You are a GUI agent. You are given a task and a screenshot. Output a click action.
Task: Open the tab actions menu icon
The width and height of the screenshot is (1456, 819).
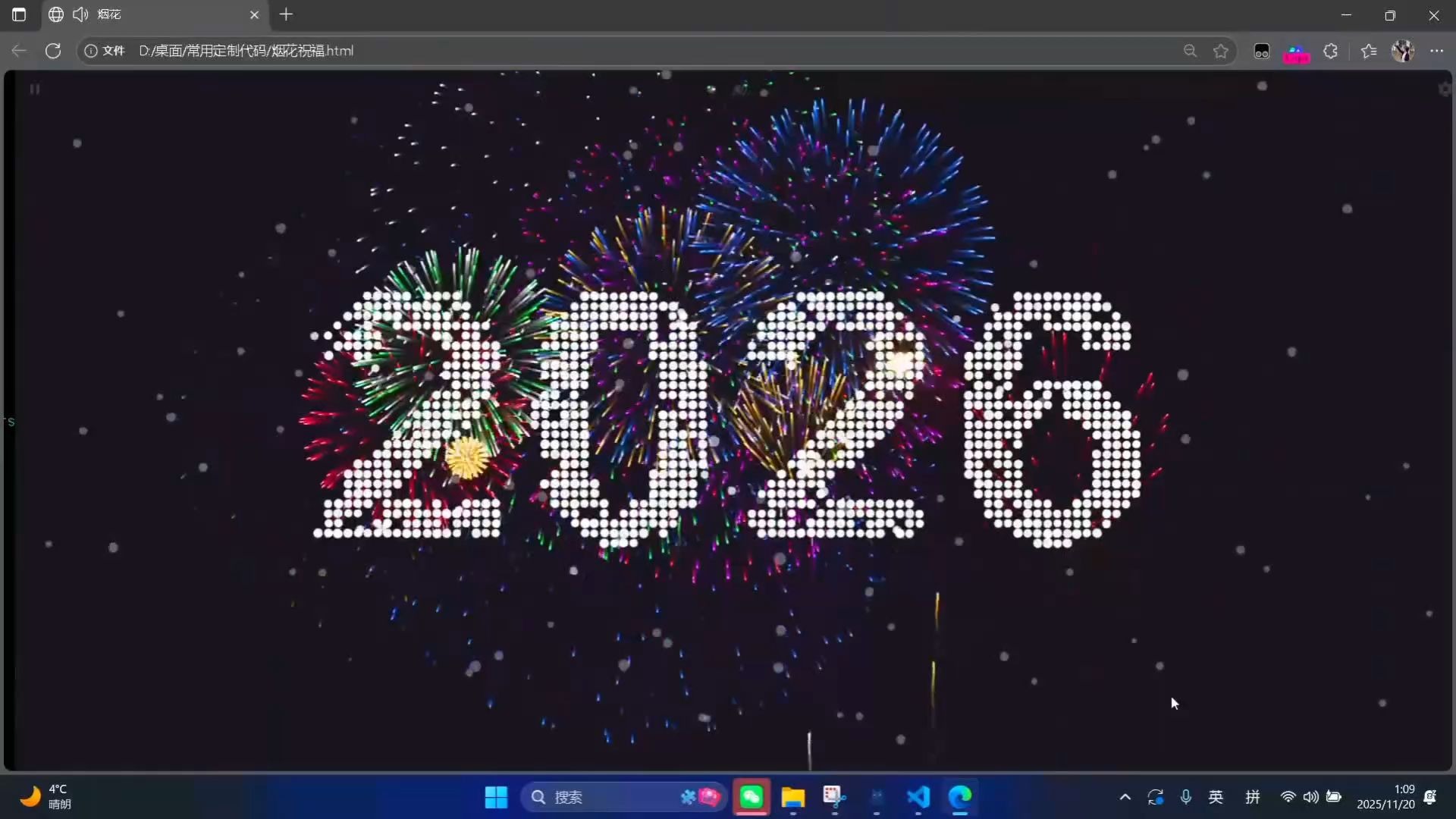click(19, 14)
